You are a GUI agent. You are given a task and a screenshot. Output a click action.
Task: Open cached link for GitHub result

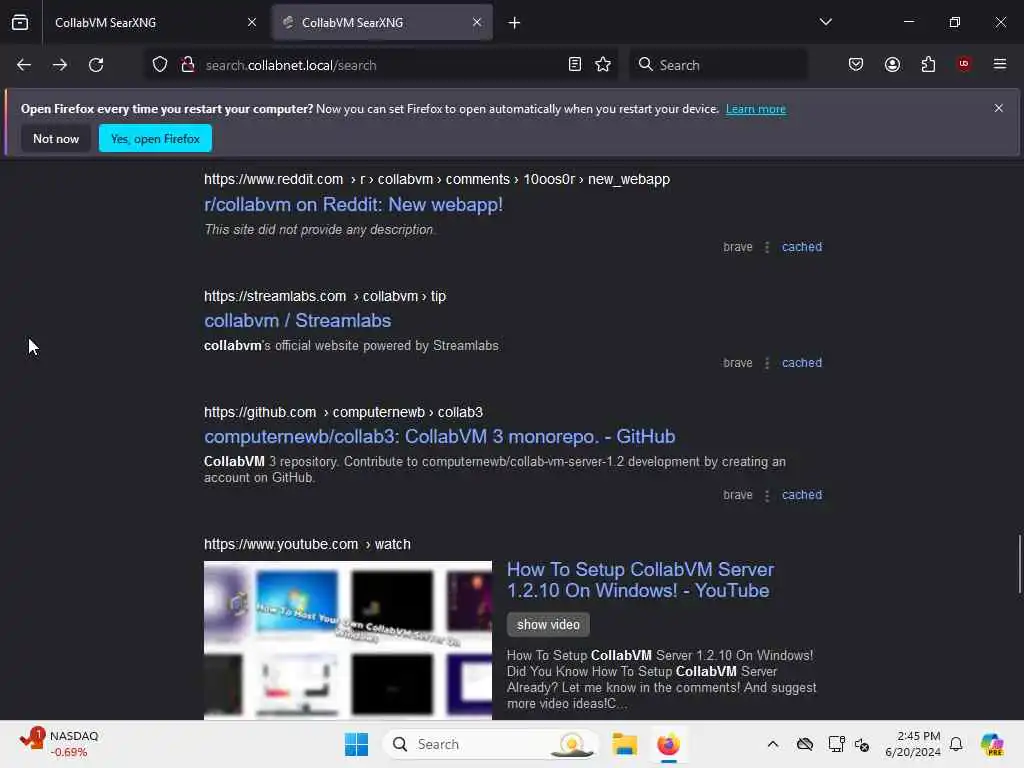[802, 495]
